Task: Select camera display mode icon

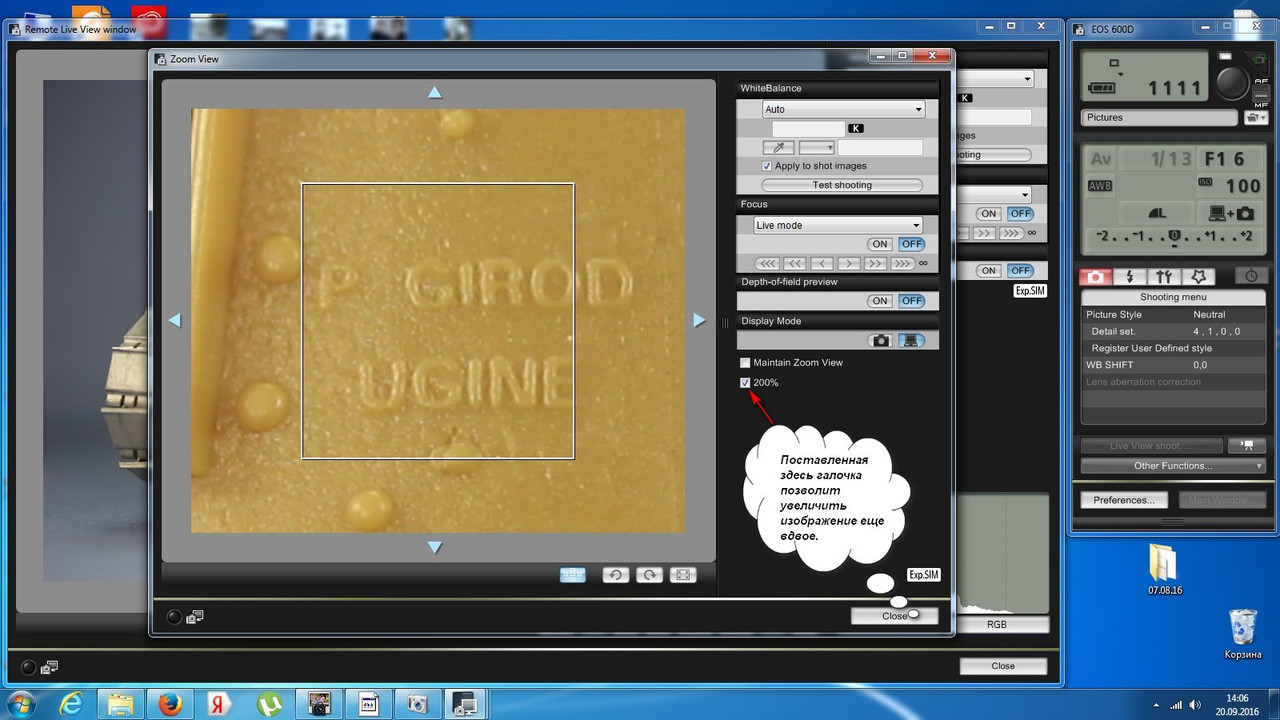Action: (880, 341)
